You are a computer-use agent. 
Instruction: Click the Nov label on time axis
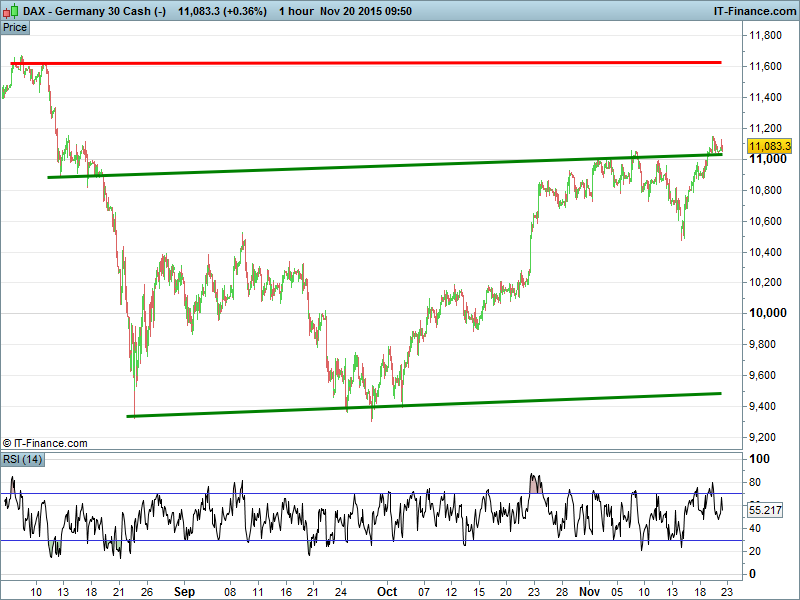coord(592,592)
